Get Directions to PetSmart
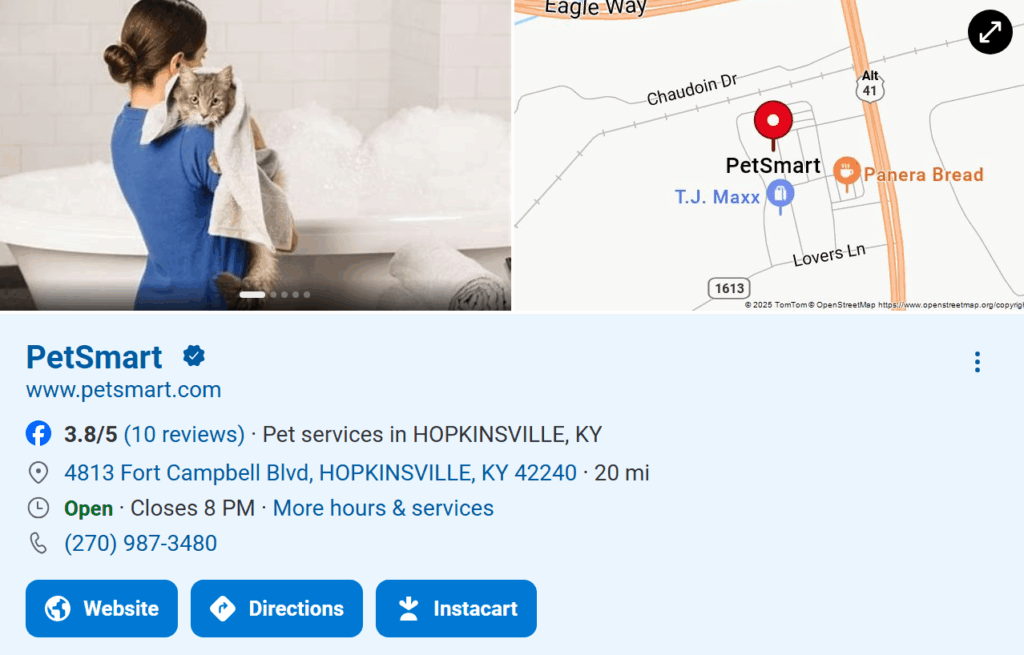 [x=277, y=608]
